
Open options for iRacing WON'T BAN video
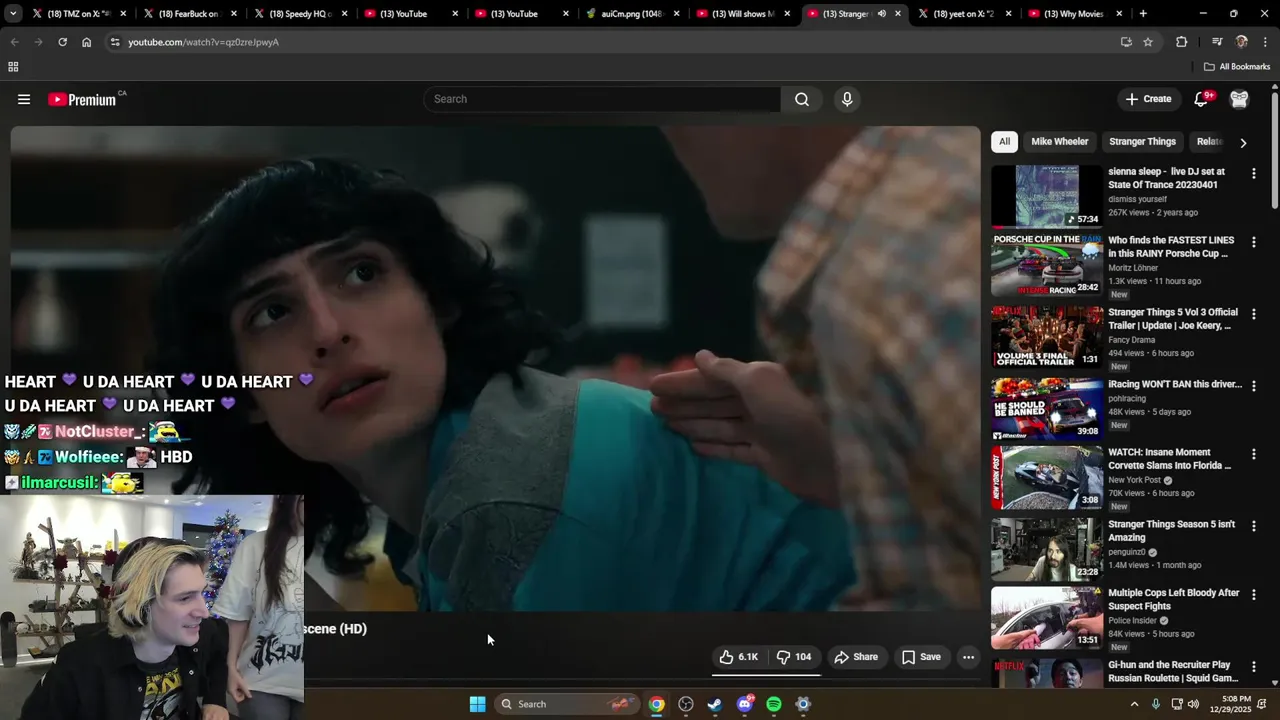[1253, 385]
